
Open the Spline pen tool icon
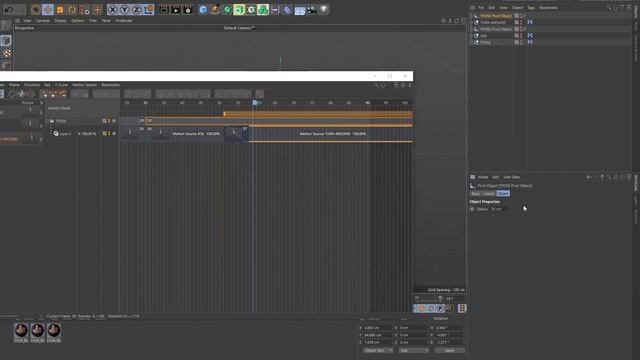[215, 9]
